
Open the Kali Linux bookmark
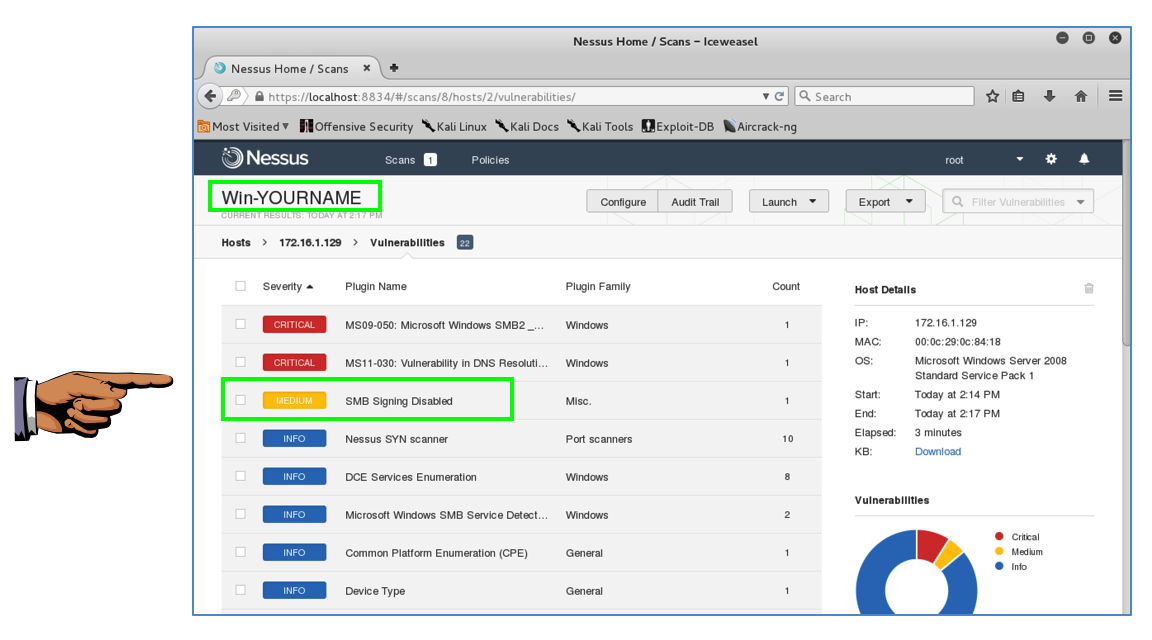pos(454,126)
